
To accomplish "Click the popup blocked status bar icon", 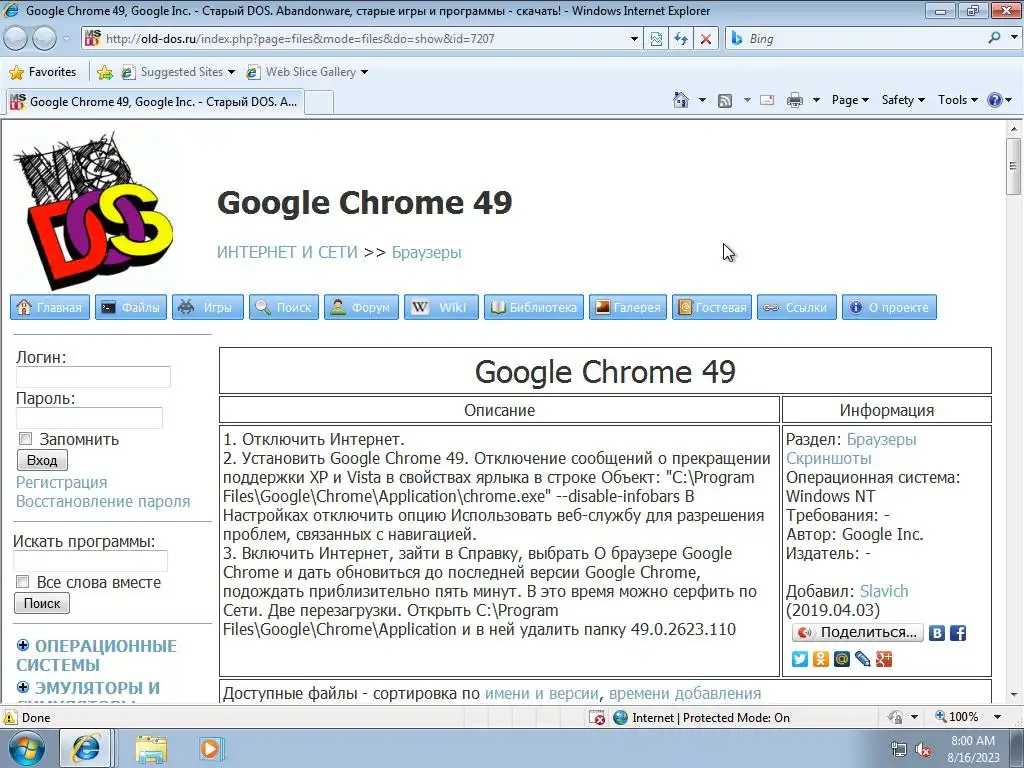I will pos(596,718).
